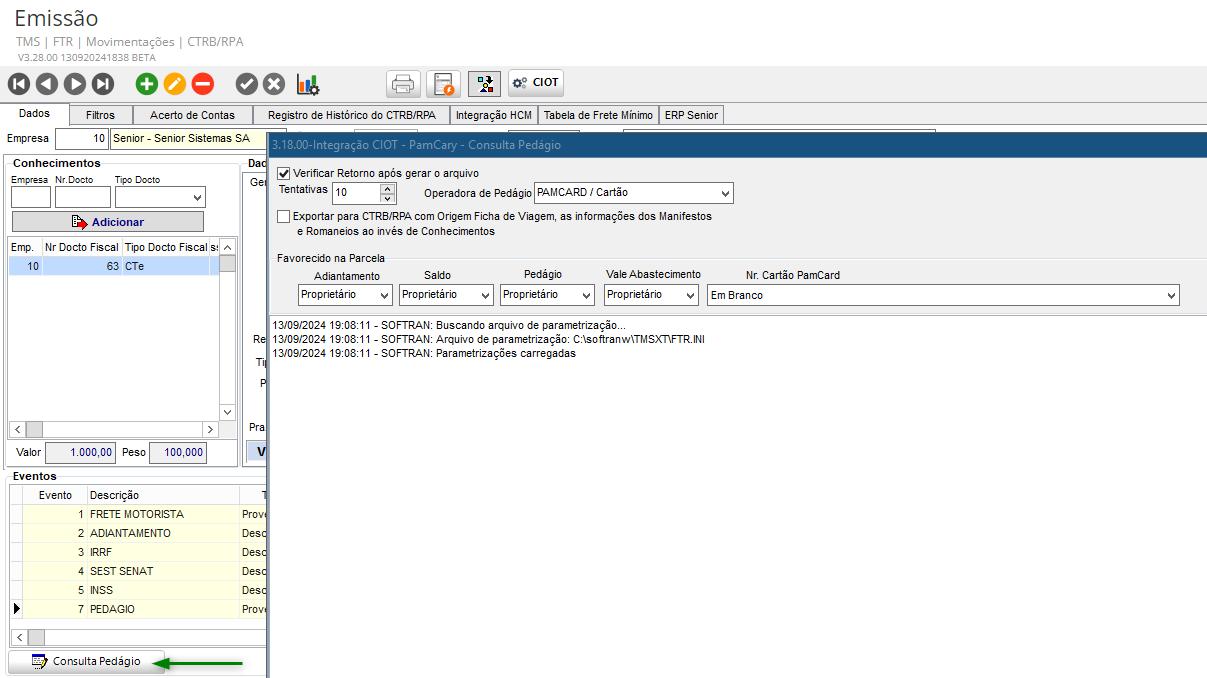Click the Evento column header
The image size is (1207, 678).
[x=55, y=495]
